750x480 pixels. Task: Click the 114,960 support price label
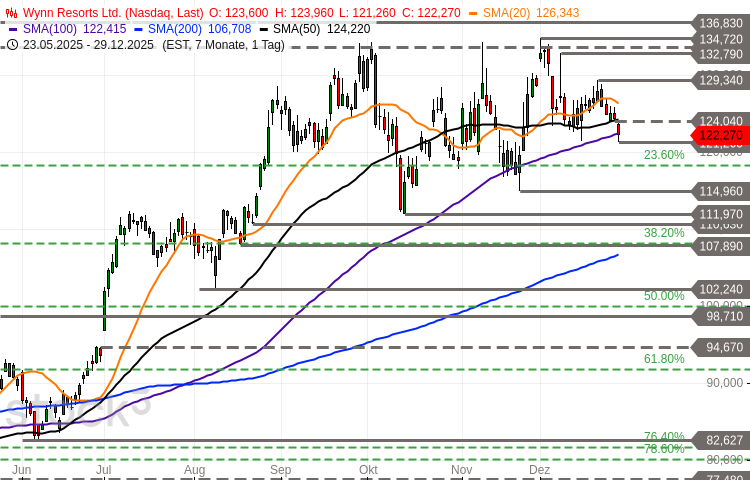pyautogui.click(x=720, y=191)
